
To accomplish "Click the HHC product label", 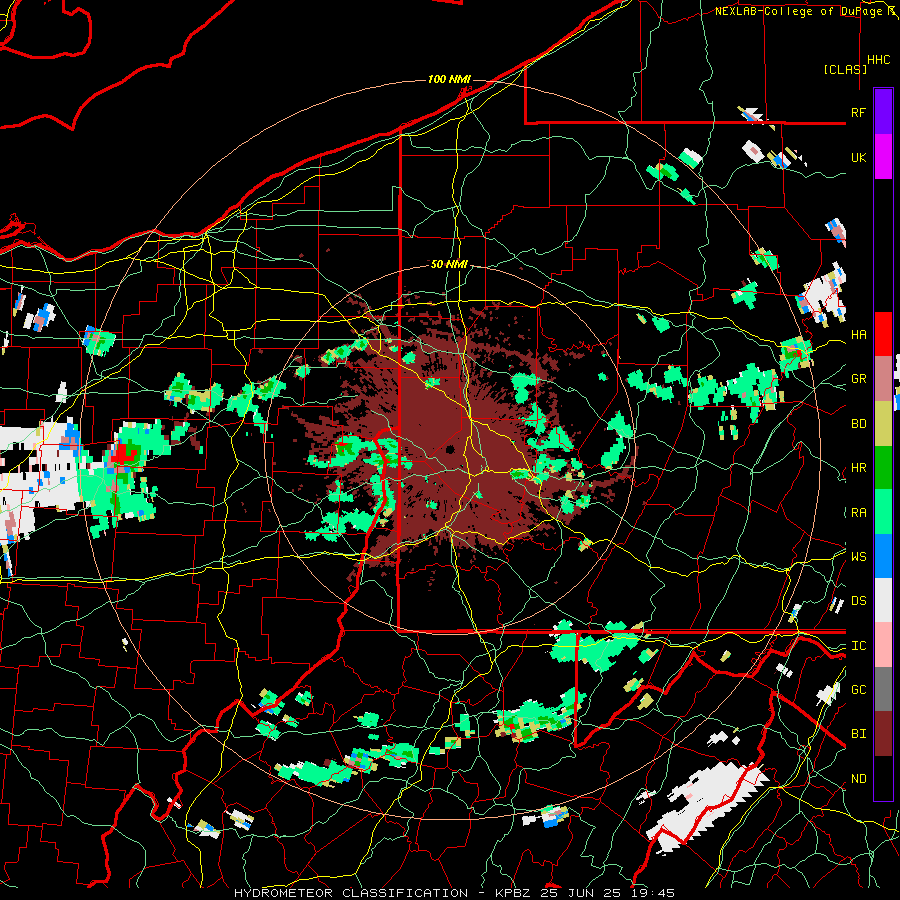I will pyautogui.click(x=879, y=60).
